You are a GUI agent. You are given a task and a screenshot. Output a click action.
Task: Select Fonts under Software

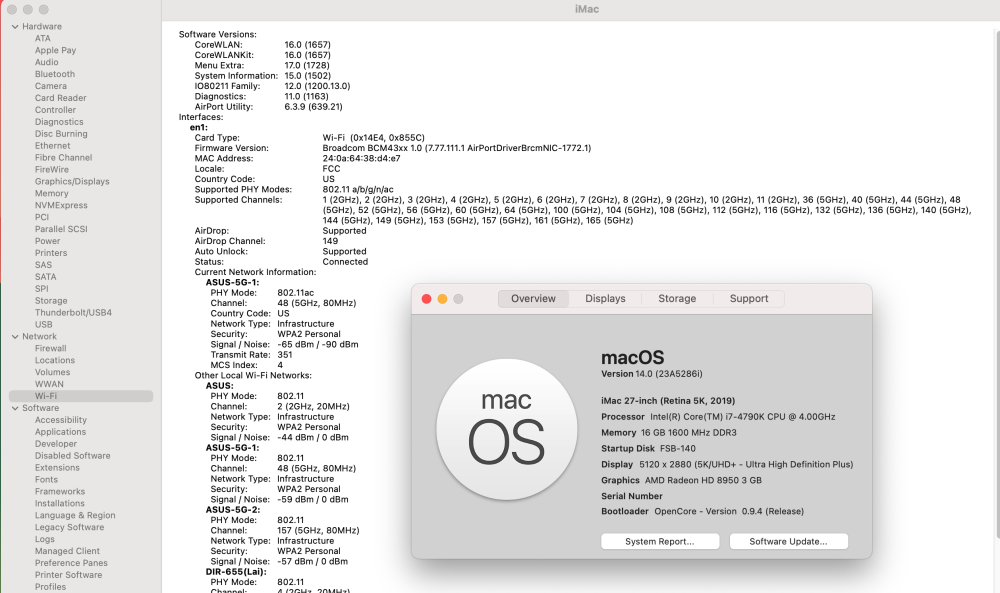(x=46, y=480)
